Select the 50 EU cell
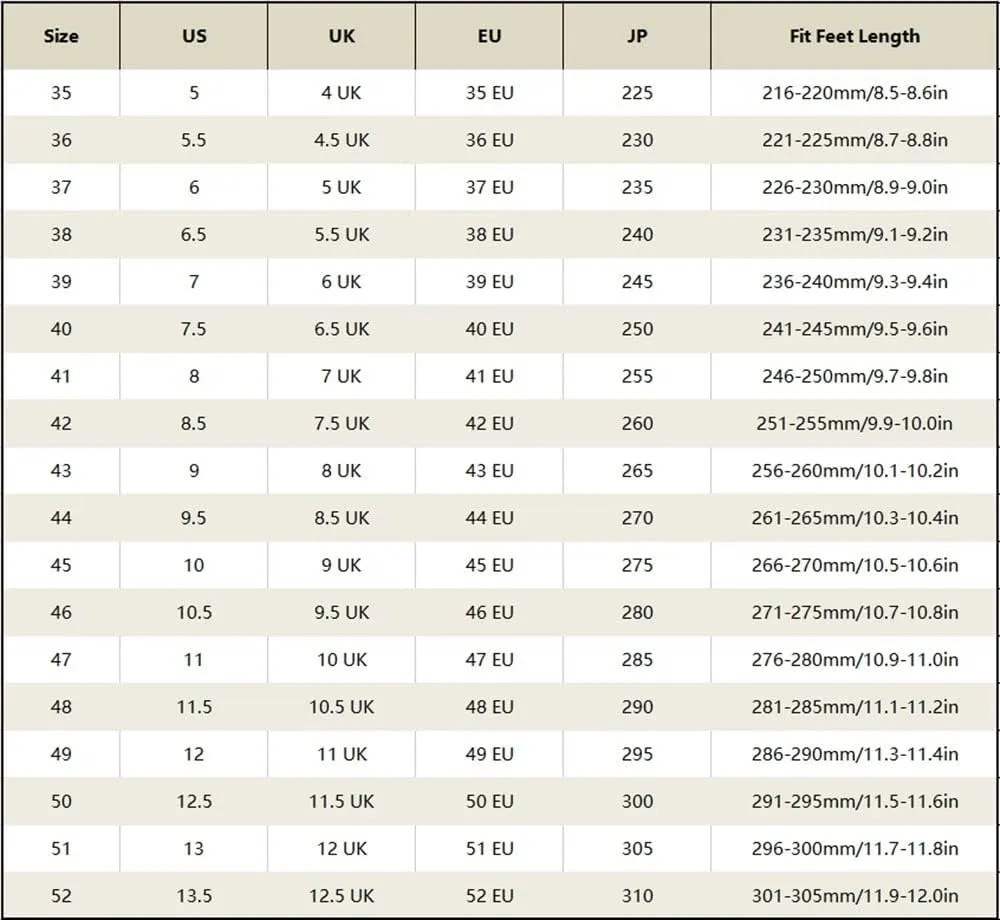Viewport: 1000px width, 920px height. (489, 801)
